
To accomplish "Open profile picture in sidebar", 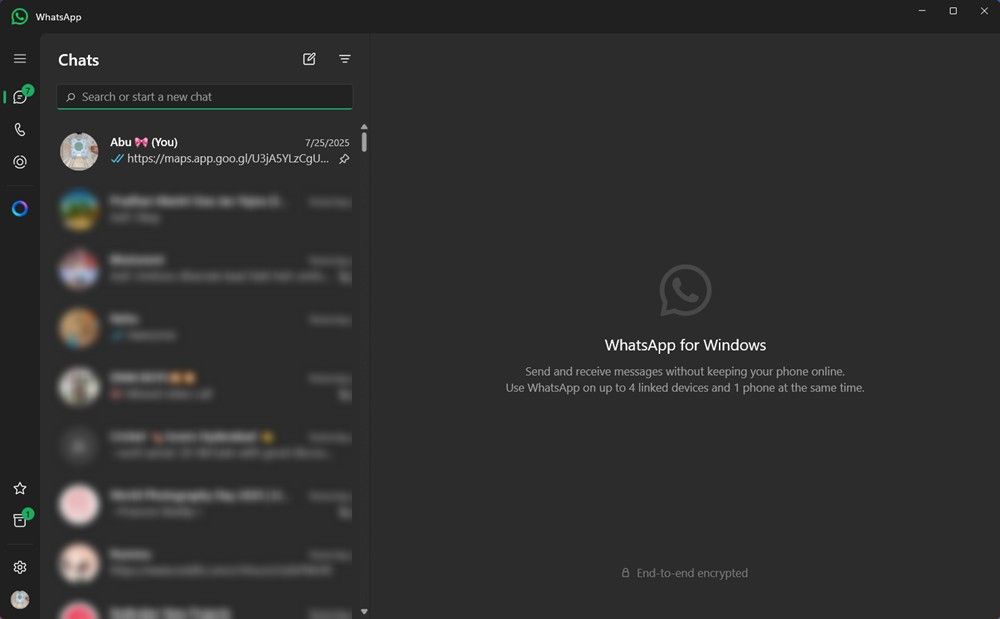I will [20, 600].
